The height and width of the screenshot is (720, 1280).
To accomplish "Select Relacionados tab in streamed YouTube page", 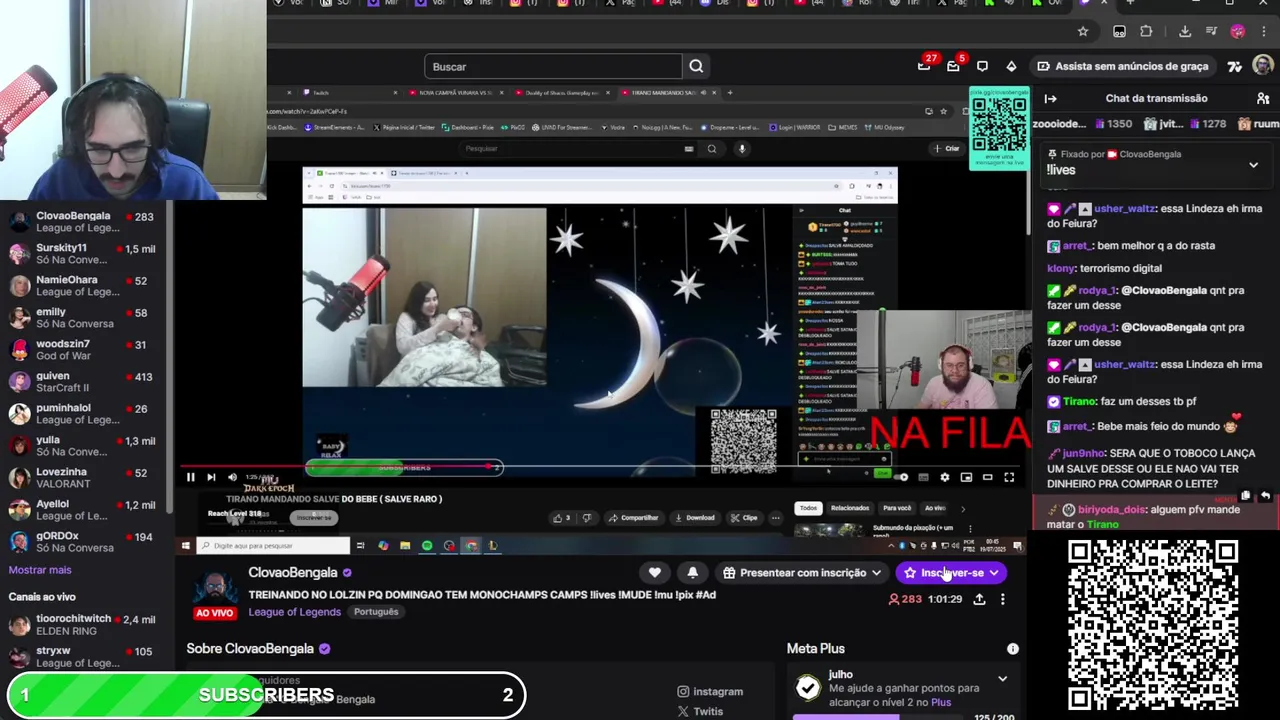I will tap(850, 508).
